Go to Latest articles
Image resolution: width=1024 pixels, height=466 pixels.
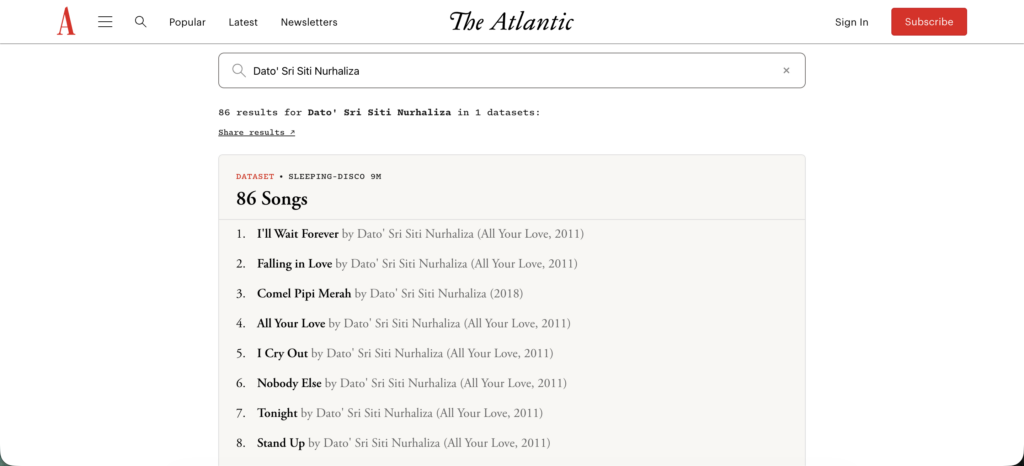[243, 22]
